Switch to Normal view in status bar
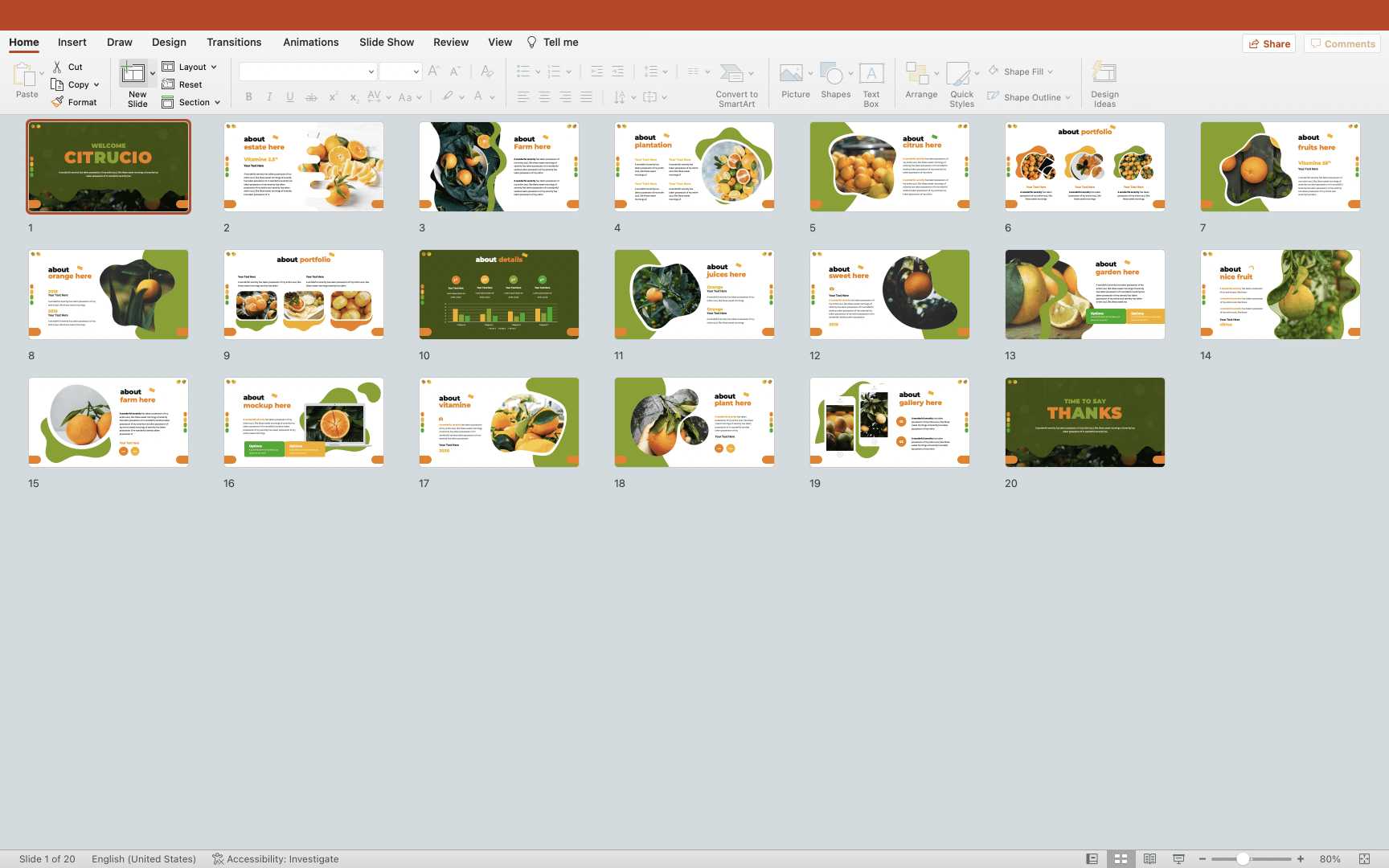The image size is (1389, 868). [1092, 859]
